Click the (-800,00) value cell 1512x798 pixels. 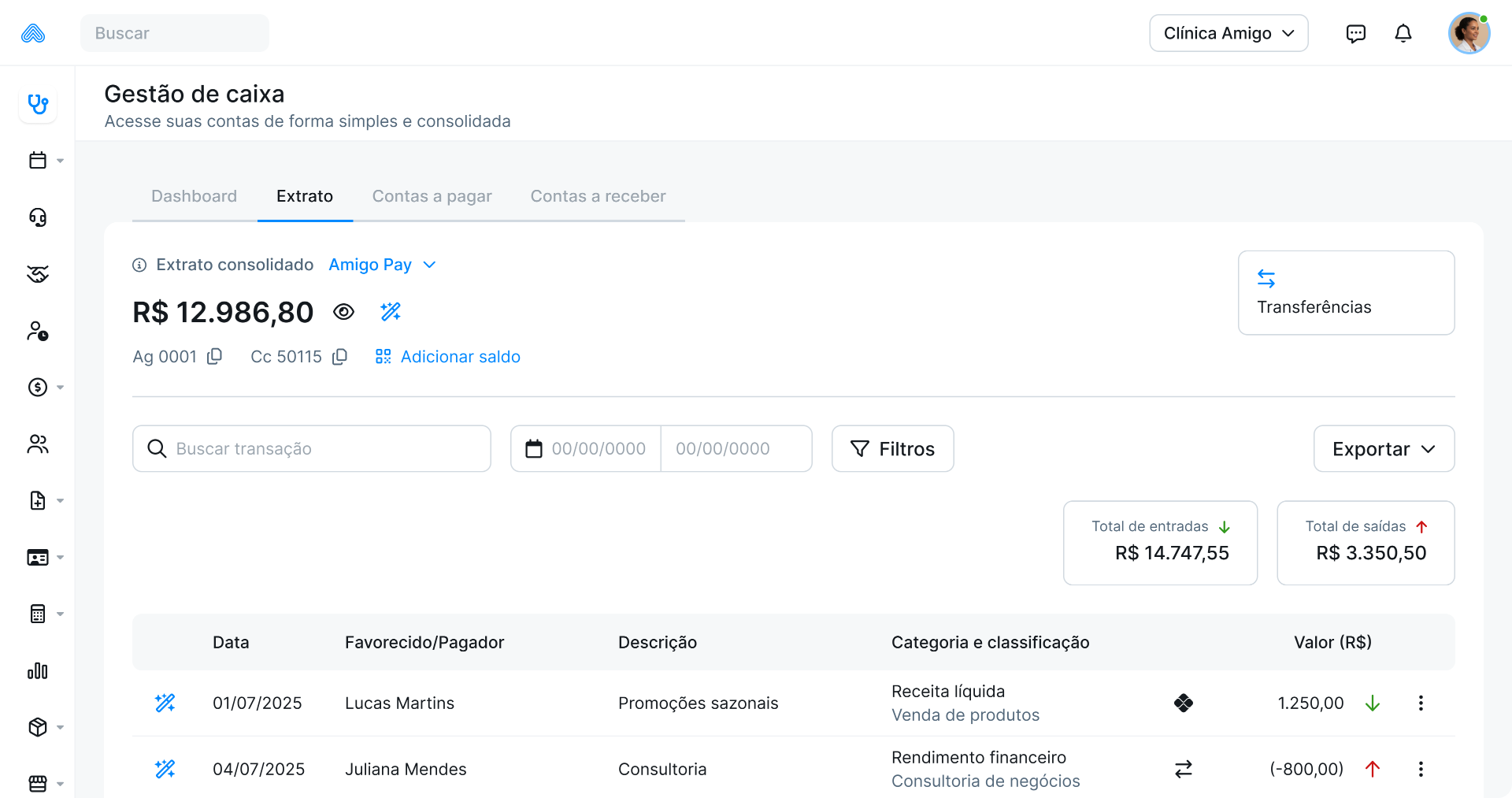(1306, 769)
